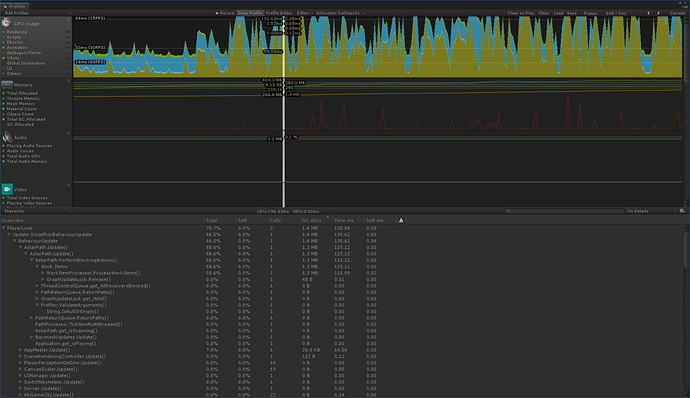Close the Video profiler module

pyautogui.click(x=69, y=186)
